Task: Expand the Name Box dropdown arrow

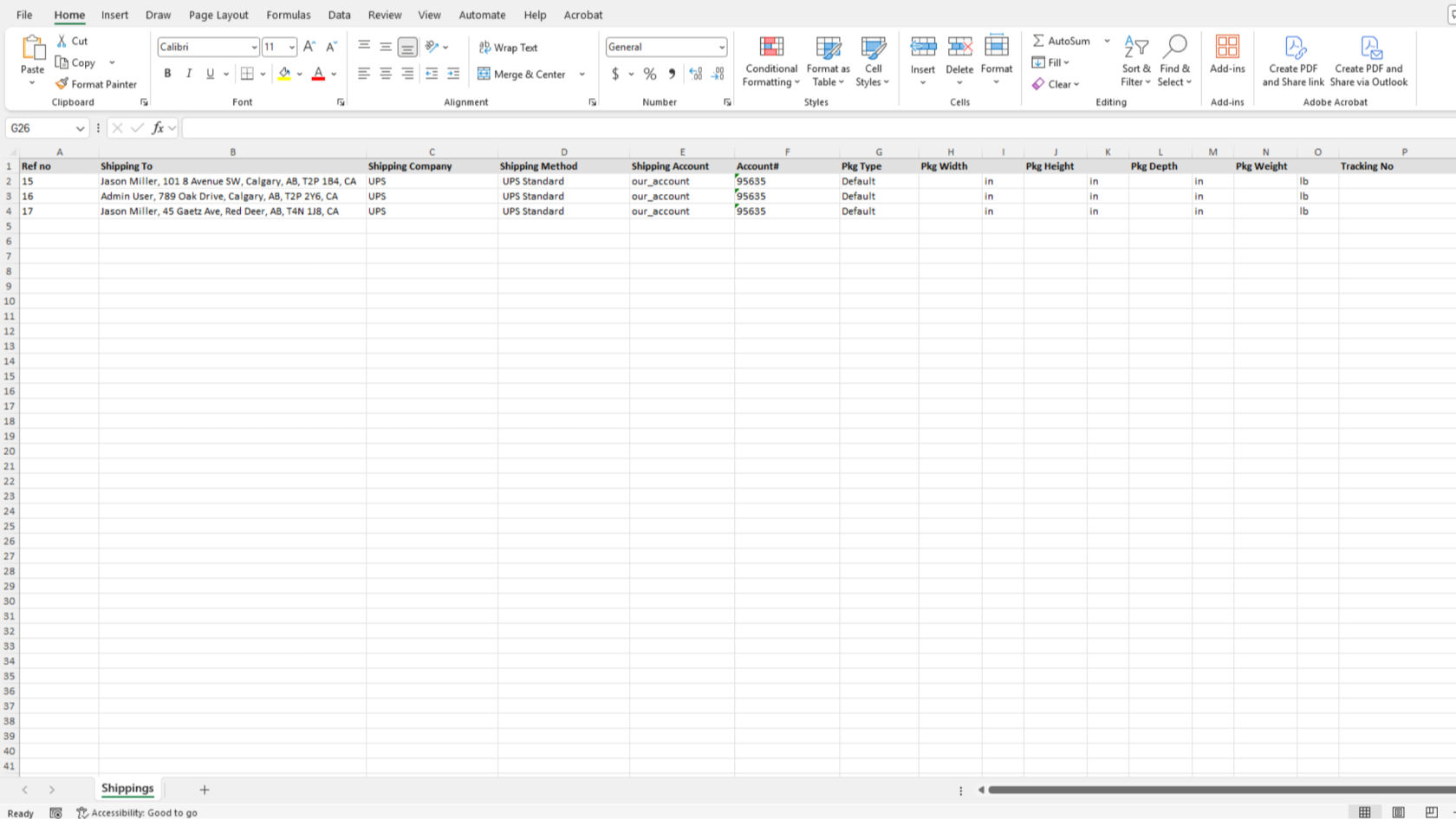Action: tap(81, 128)
